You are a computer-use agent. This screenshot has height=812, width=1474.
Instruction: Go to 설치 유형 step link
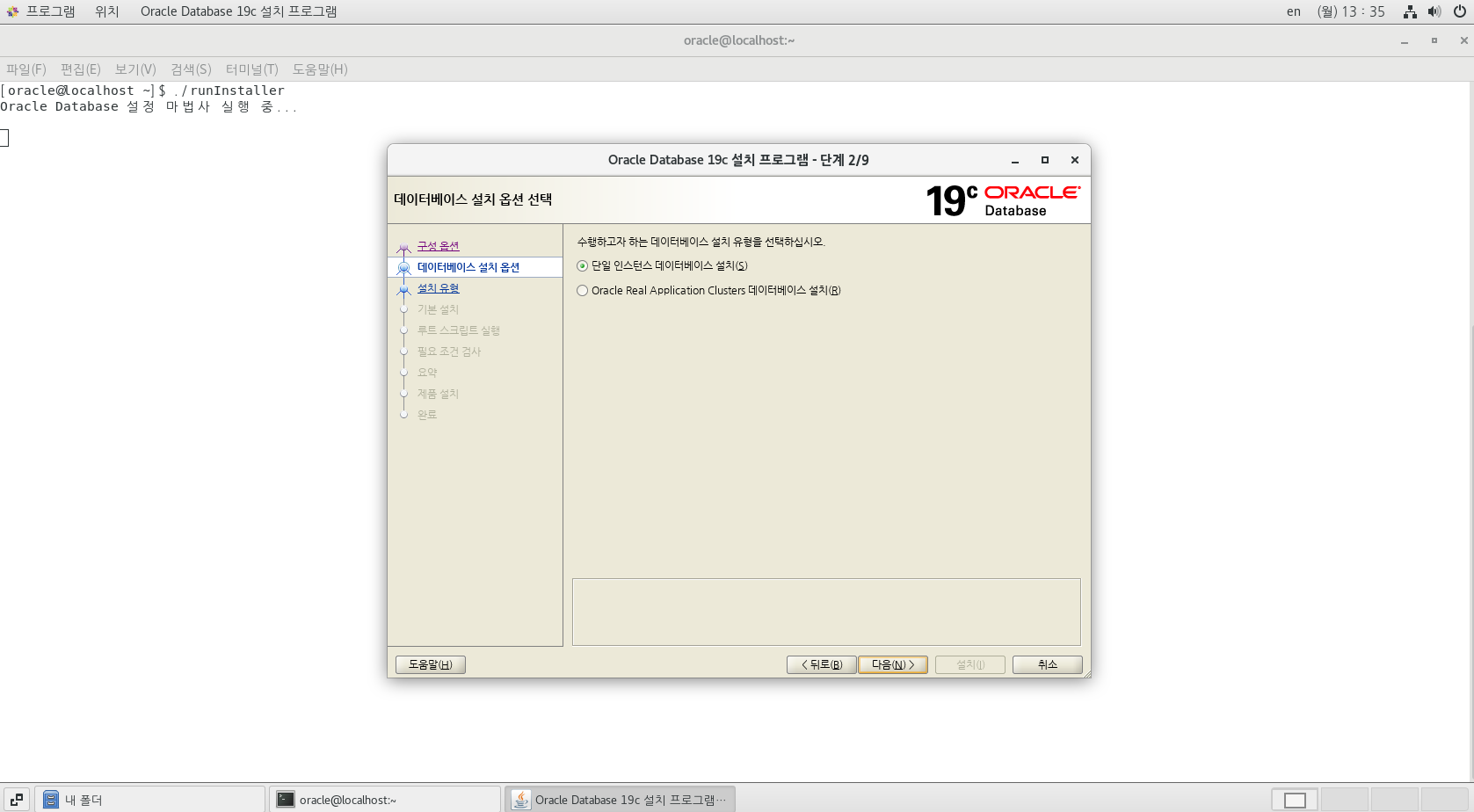pyautogui.click(x=438, y=288)
